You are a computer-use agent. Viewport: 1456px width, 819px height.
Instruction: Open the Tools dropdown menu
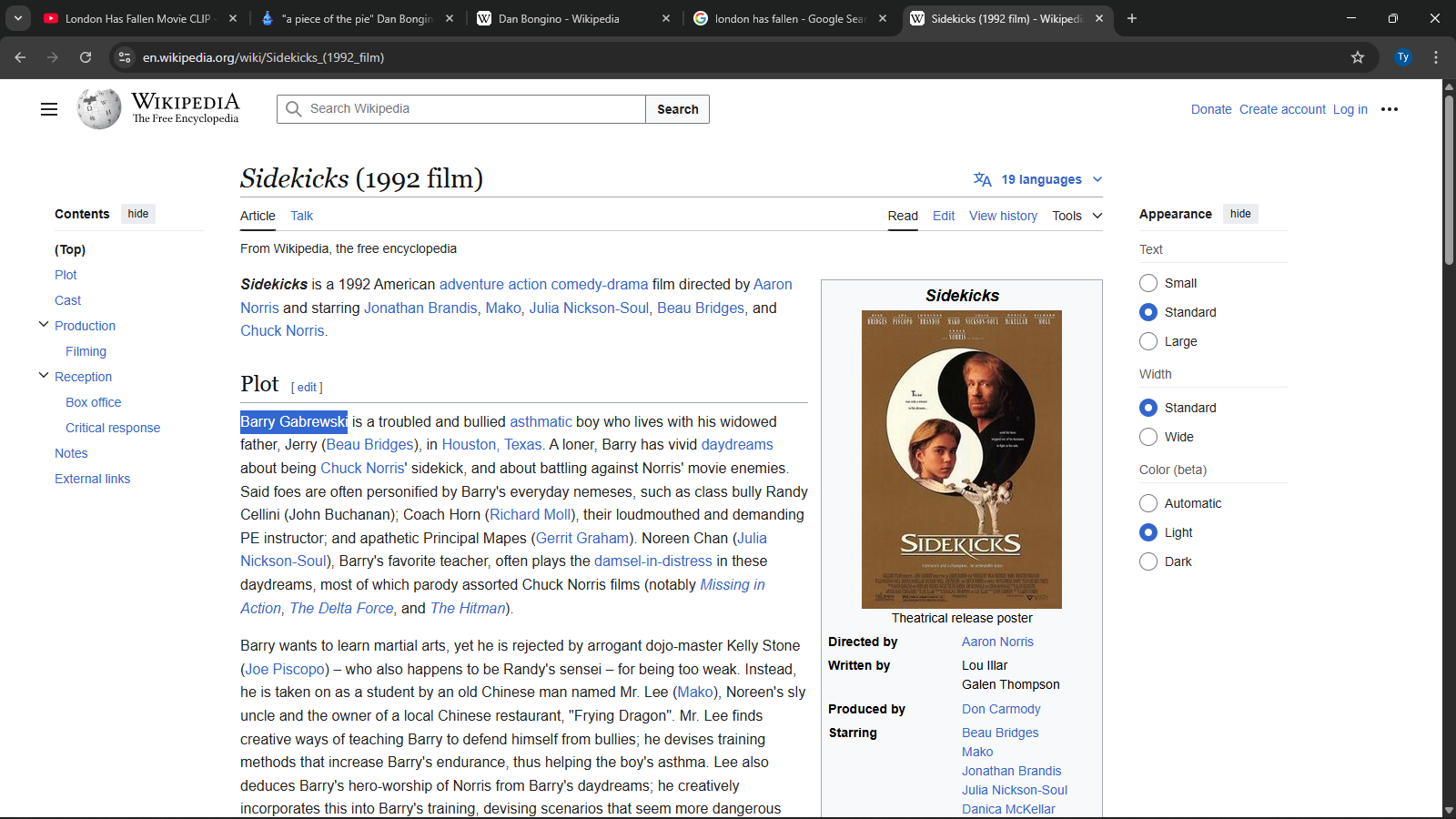point(1077,216)
